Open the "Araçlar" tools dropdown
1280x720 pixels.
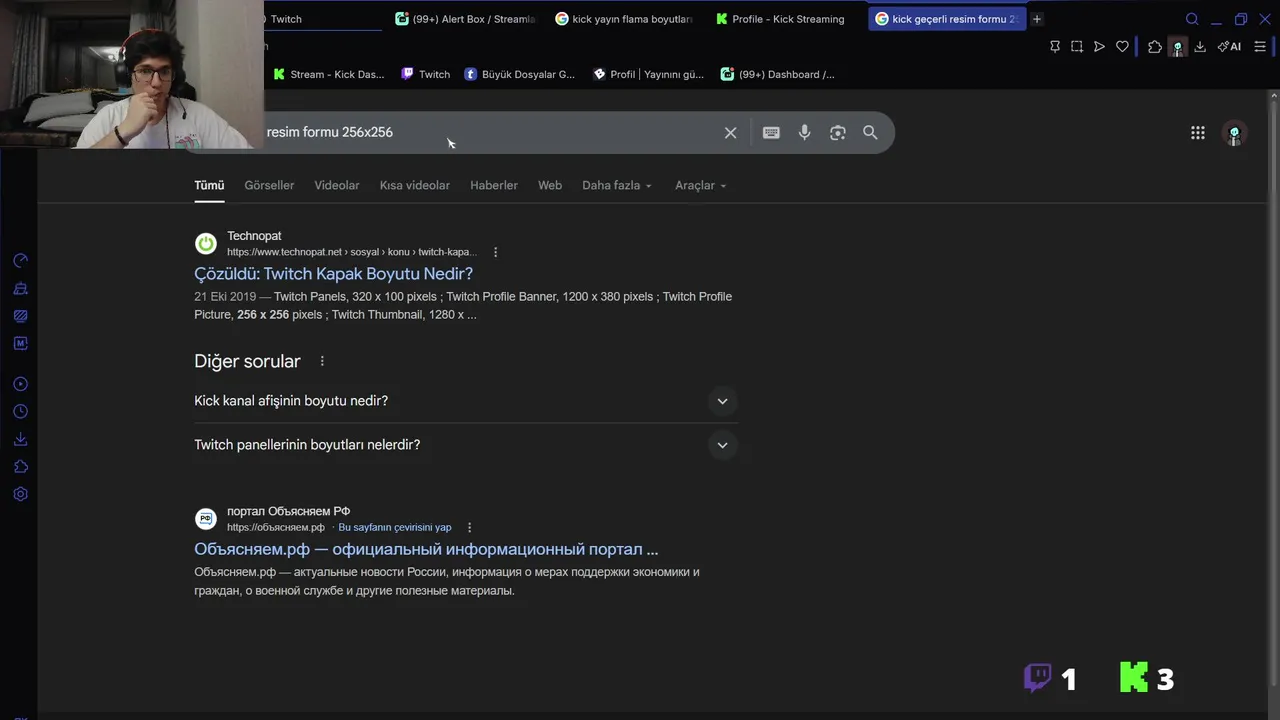700,185
